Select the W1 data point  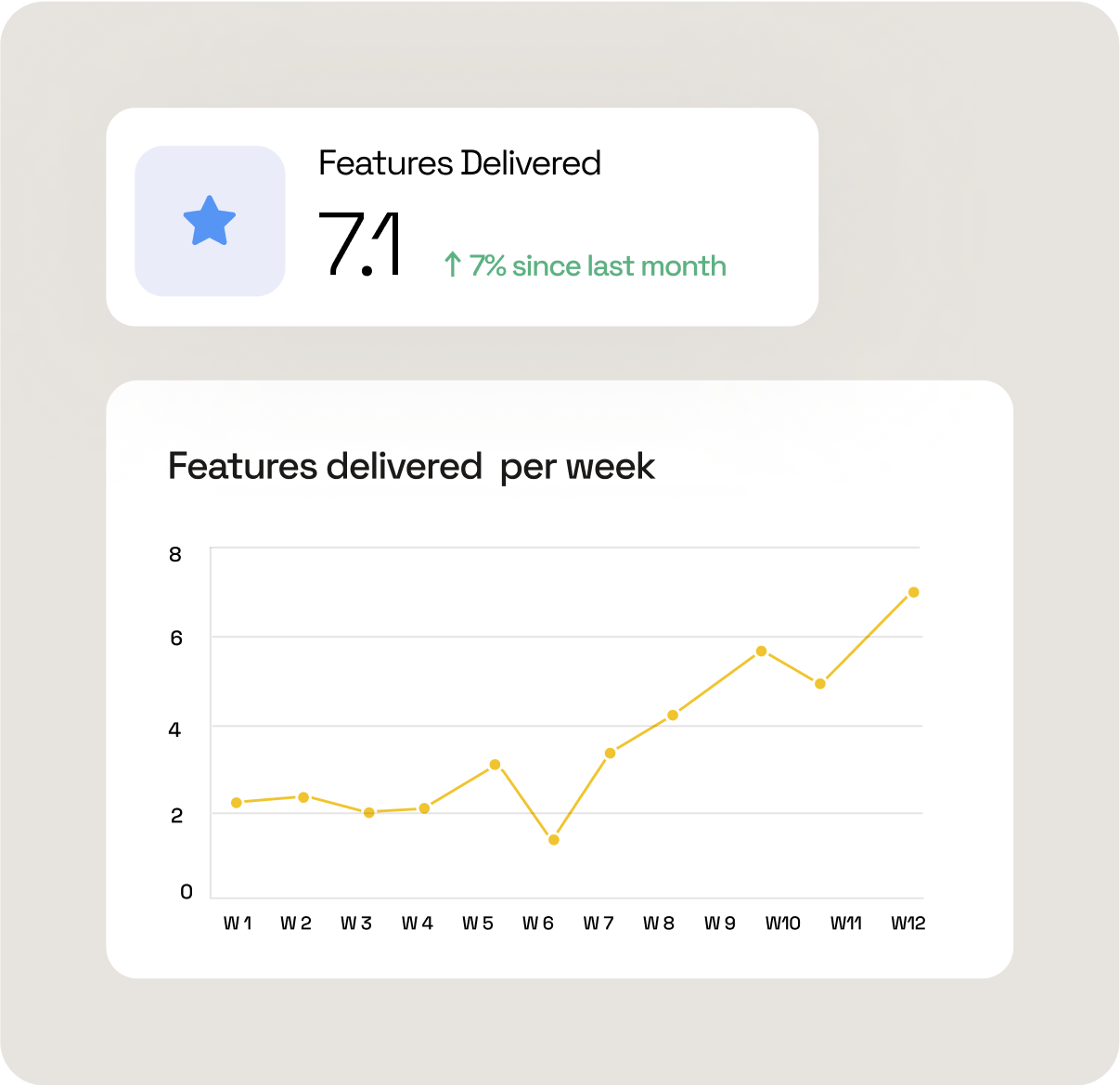[x=237, y=803]
